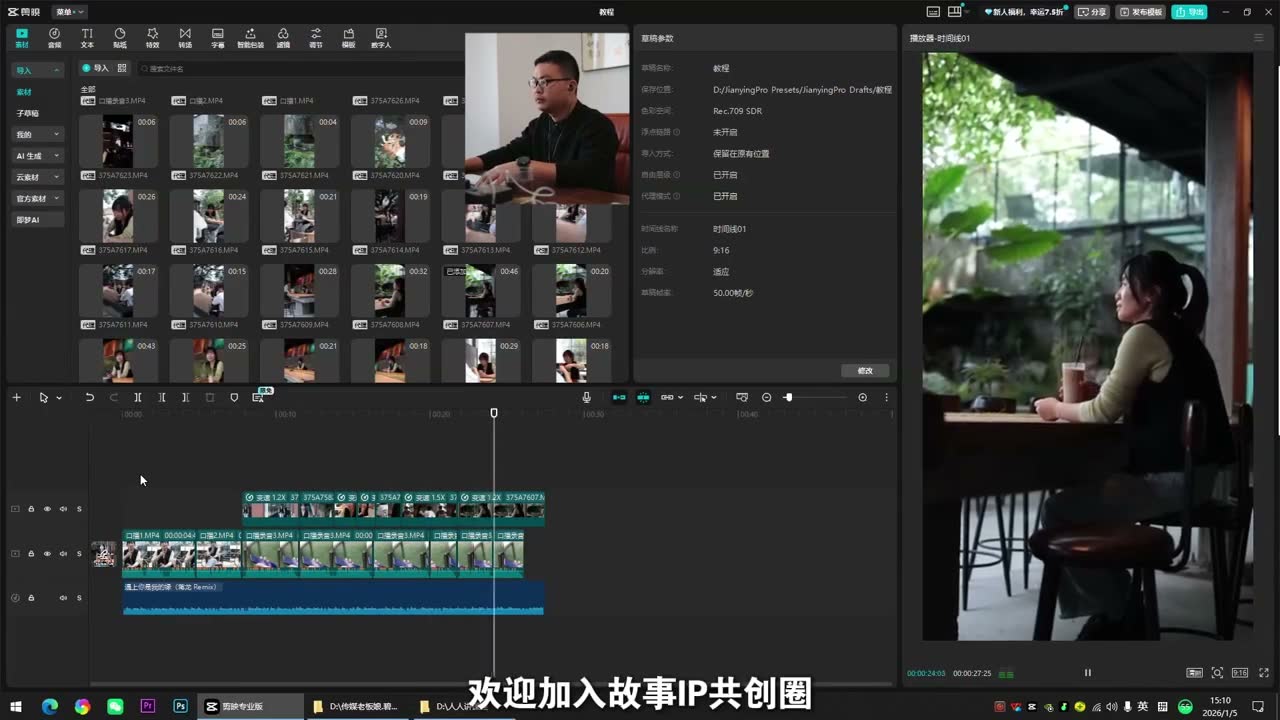The width and height of the screenshot is (1280, 720).
Task: Click the 分享 share button
Action: (x=1093, y=12)
